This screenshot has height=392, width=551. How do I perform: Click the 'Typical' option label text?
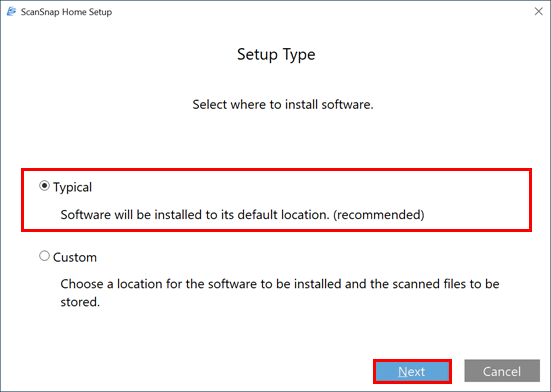(x=72, y=187)
